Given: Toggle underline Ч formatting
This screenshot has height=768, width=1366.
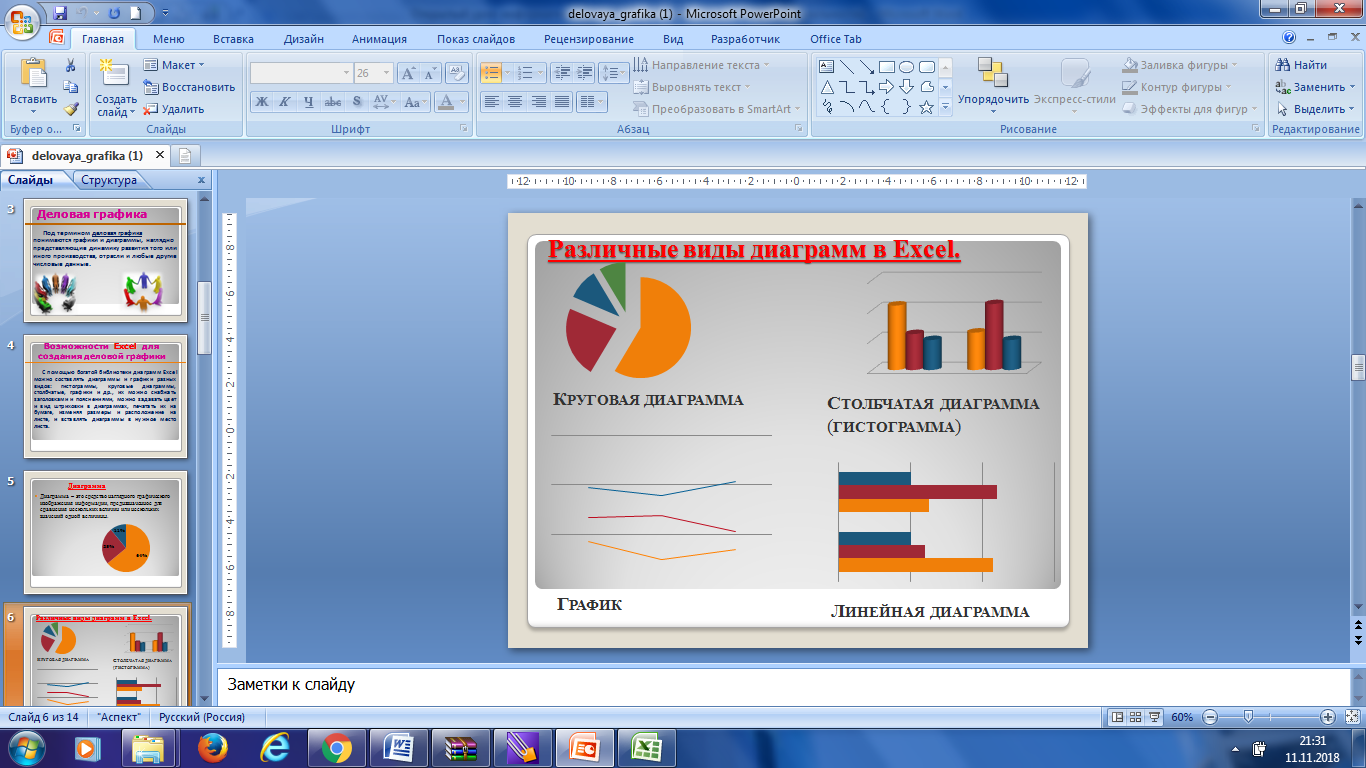Looking at the screenshot, I should click(x=308, y=101).
